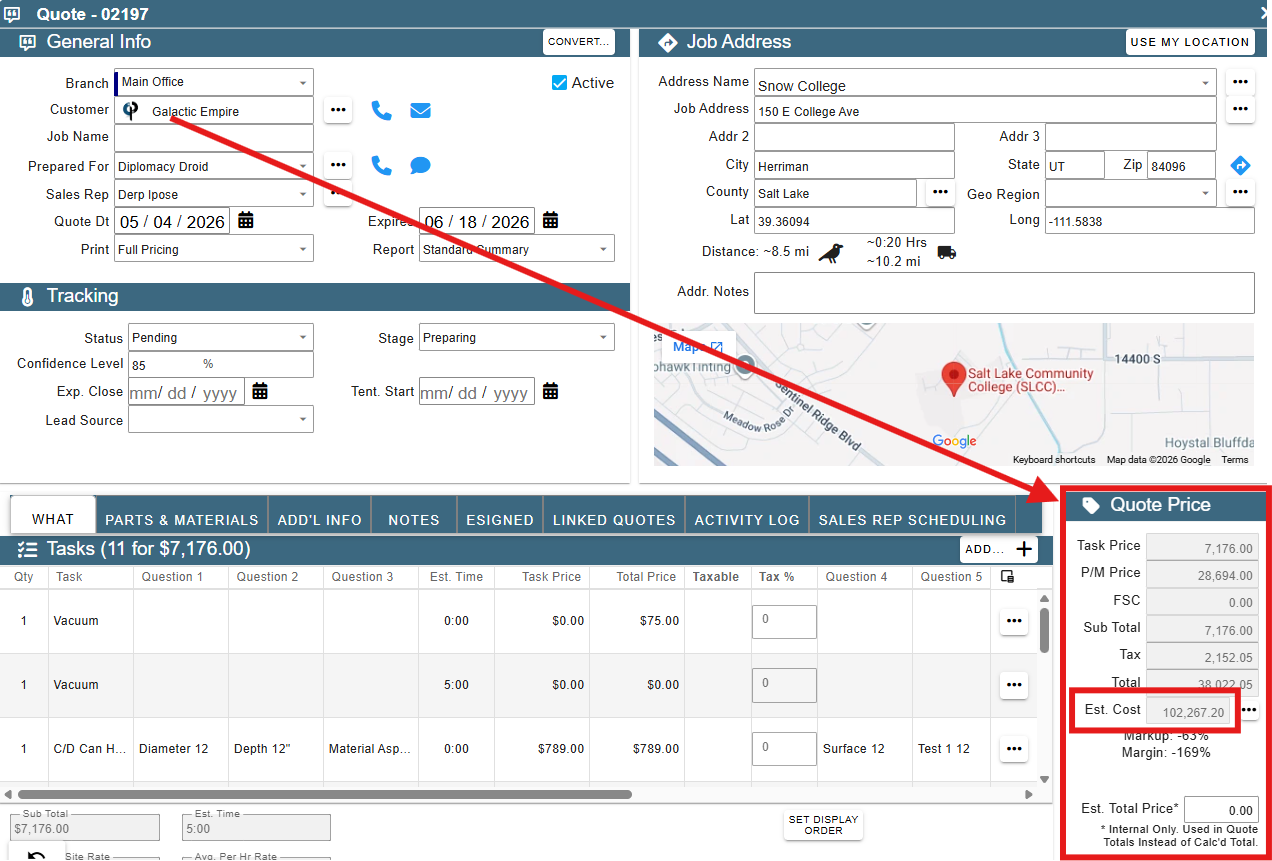Uncheck the Active checkbox
Image resolution: width=1272 pixels, height=861 pixels.
(x=559, y=83)
